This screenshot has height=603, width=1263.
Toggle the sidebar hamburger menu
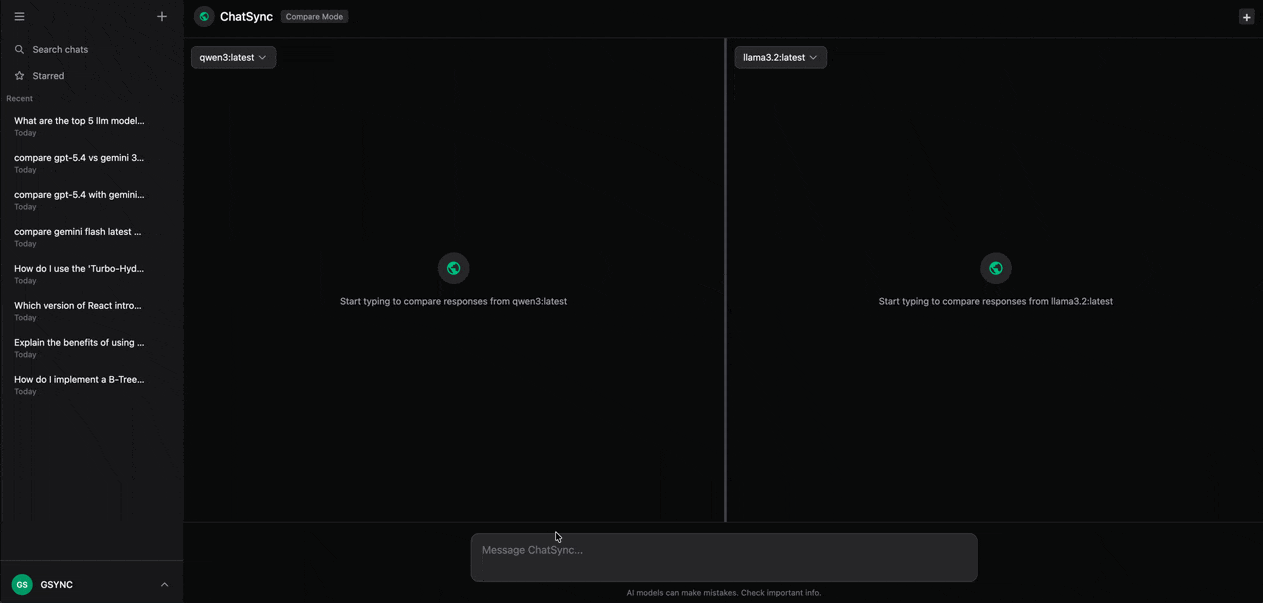(19, 16)
